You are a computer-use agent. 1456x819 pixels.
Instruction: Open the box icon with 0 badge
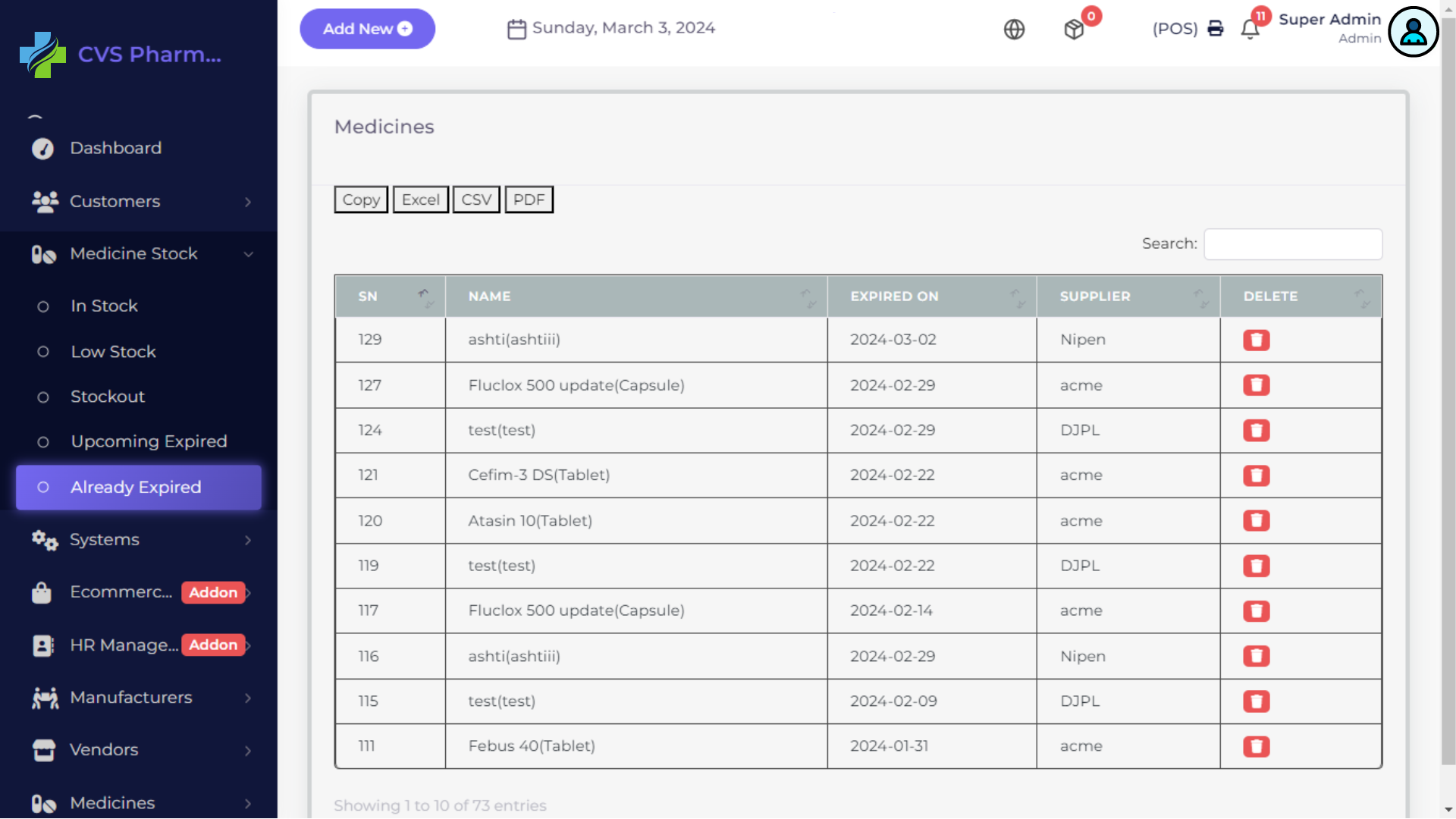[1074, 29]
